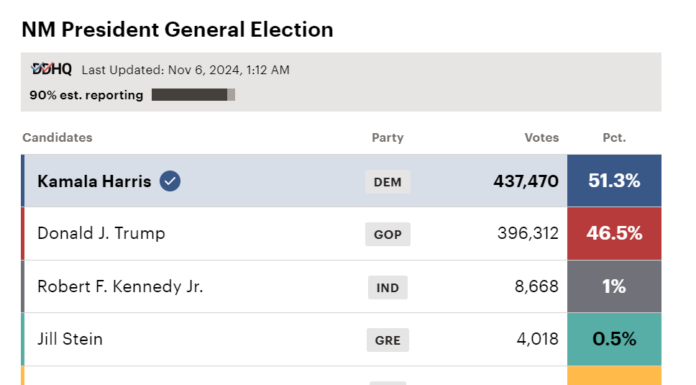The width and height of the screenshot is (696, 385).
Task: Select the GOP party badge
Action: click(x=388, y=234)
